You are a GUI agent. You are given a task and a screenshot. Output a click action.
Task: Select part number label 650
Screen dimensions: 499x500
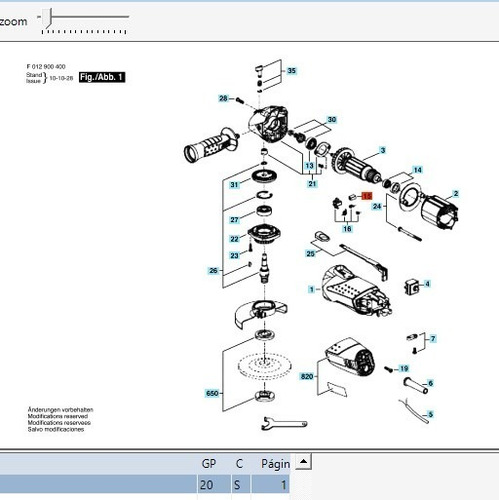212,393
